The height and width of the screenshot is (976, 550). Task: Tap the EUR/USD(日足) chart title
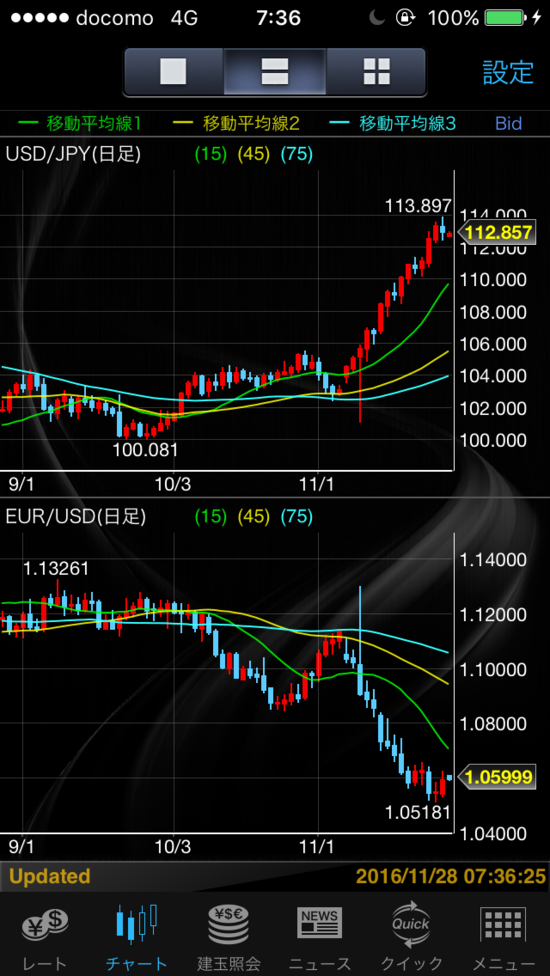coord(75,516)
